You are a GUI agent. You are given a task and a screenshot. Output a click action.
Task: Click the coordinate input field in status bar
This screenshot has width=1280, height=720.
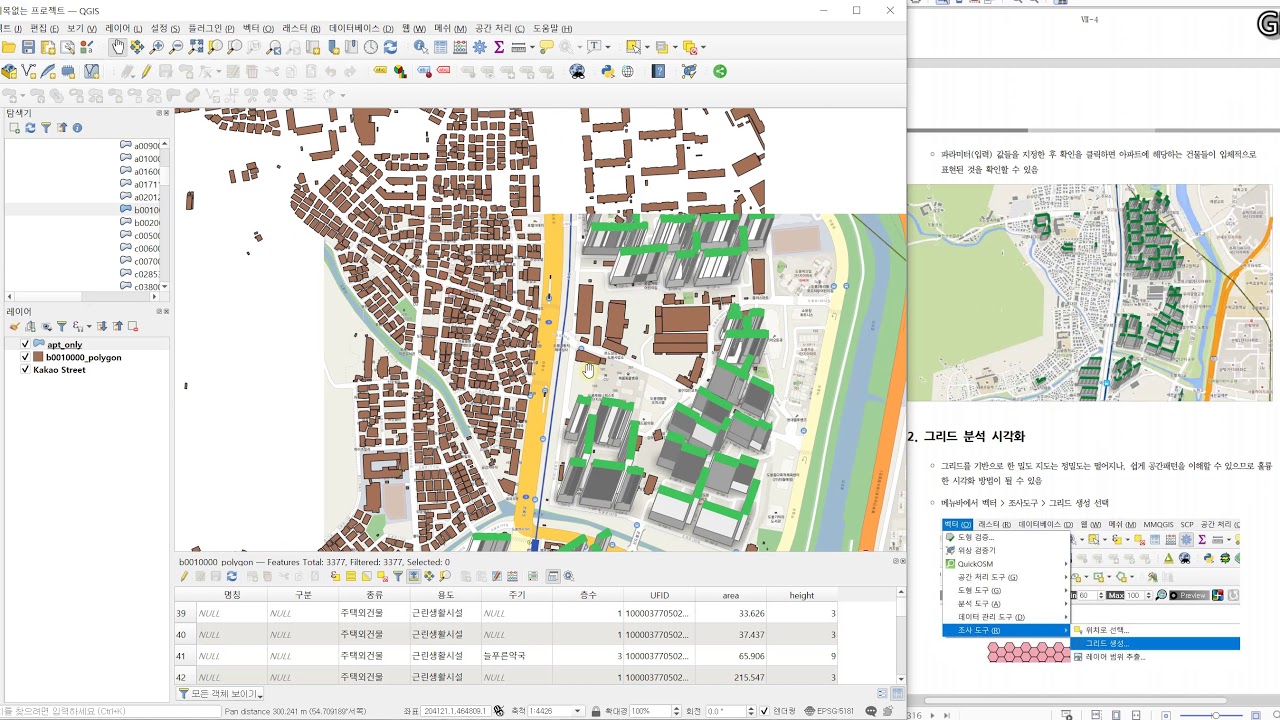pyautogui.click(x=455, y=711)
